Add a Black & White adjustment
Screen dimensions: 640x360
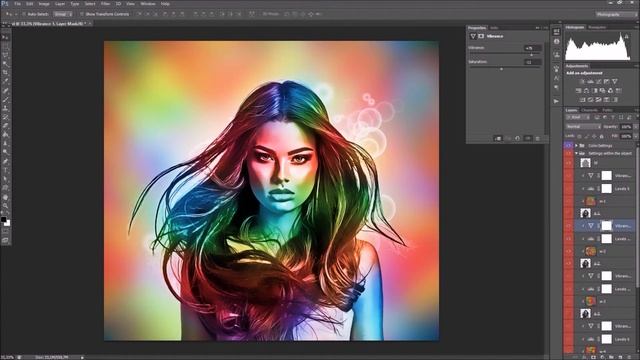click(x=595, y=91)
